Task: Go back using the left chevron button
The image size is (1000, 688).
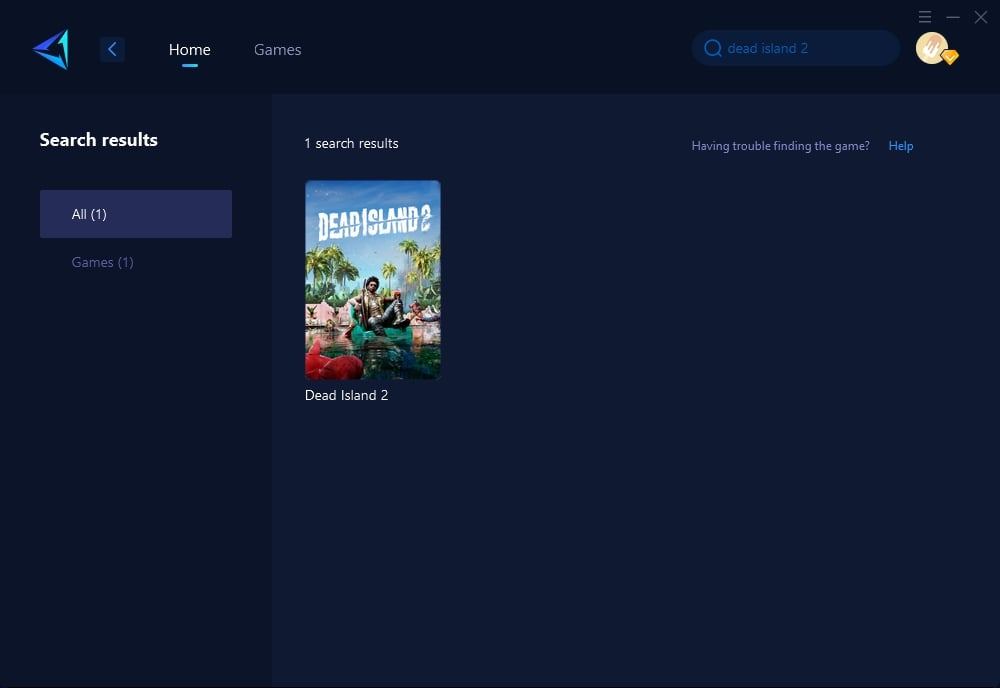Action: [x=112, y=49]
